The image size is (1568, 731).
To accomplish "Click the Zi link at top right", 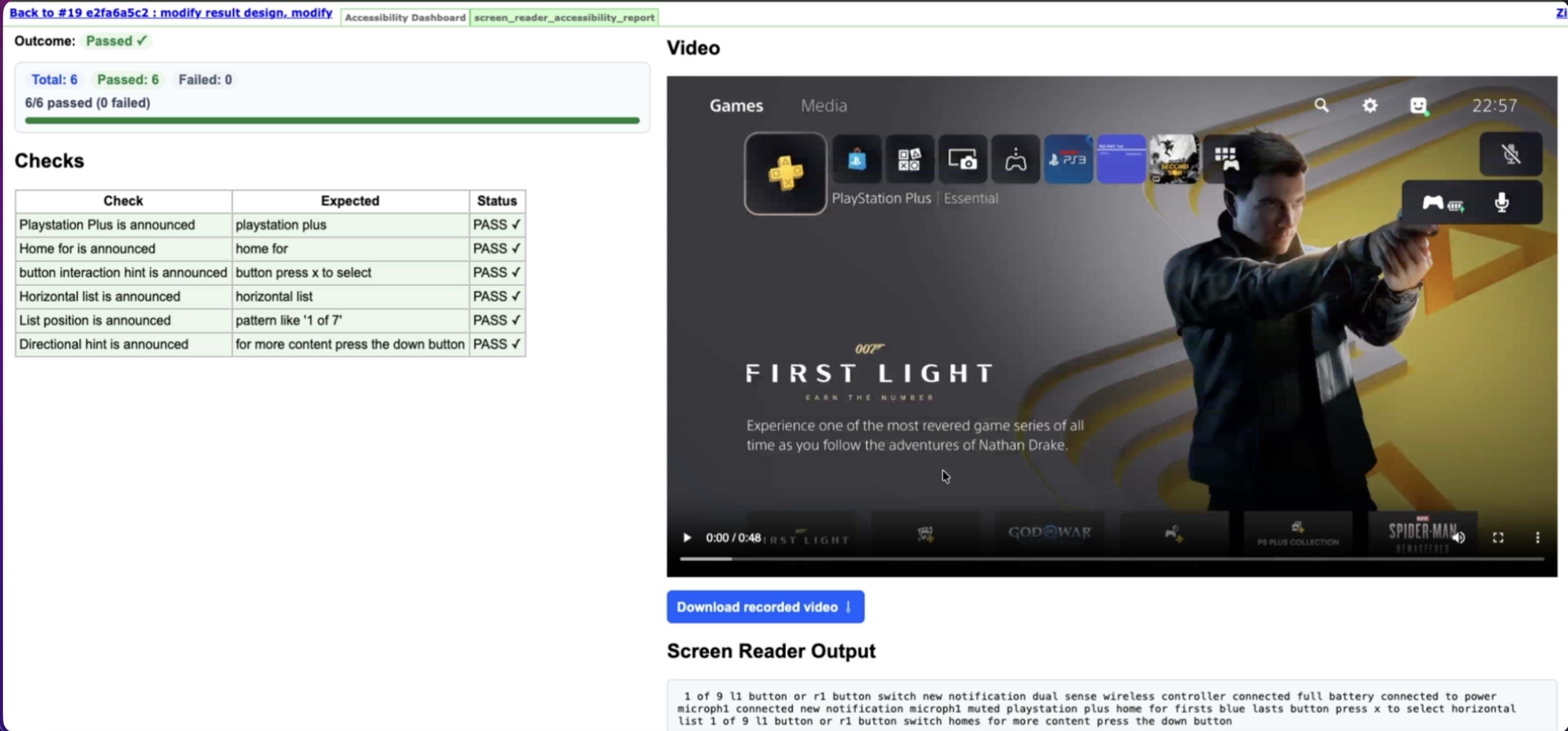I will pyautogui.click(x=1562, y=13).
